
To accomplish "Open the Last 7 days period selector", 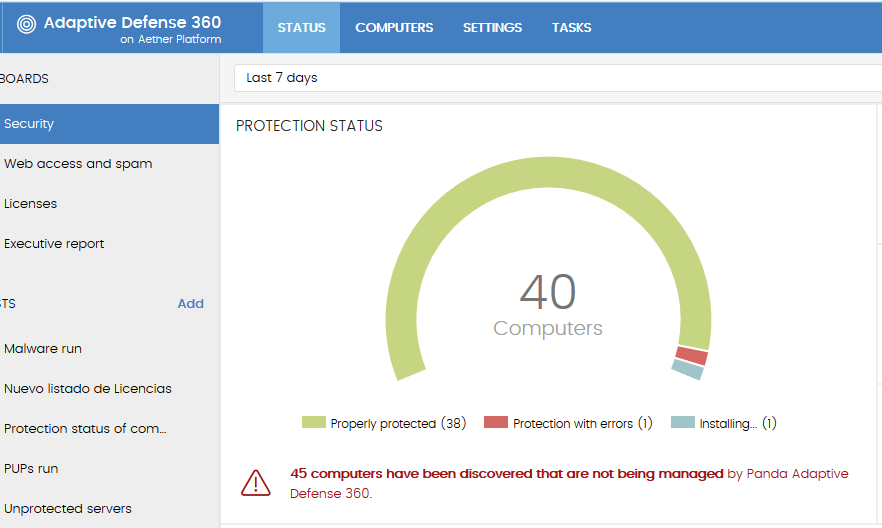I will pos(558,78).
